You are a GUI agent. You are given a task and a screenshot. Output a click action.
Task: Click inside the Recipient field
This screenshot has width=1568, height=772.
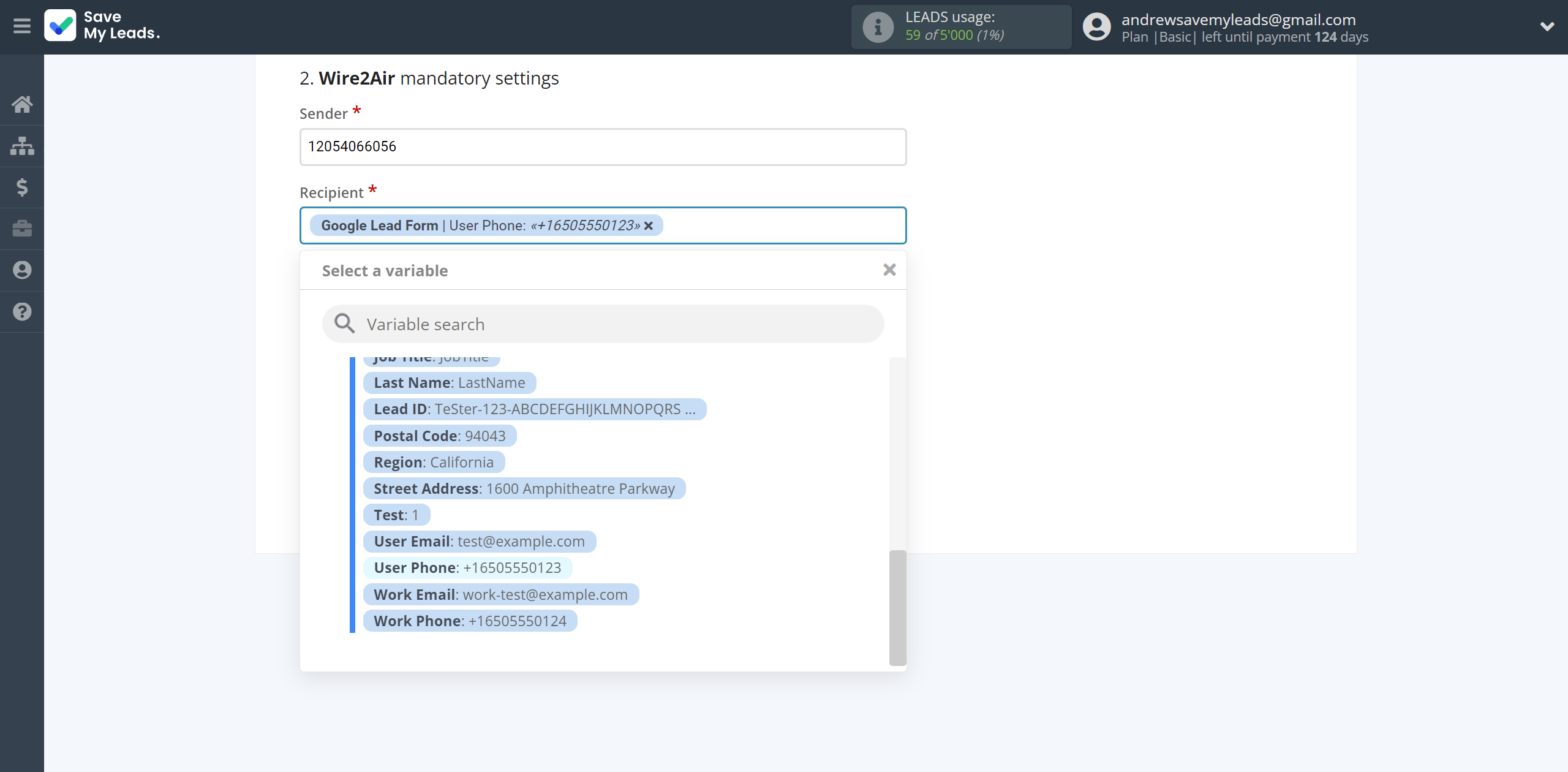(x=603, y=225)
